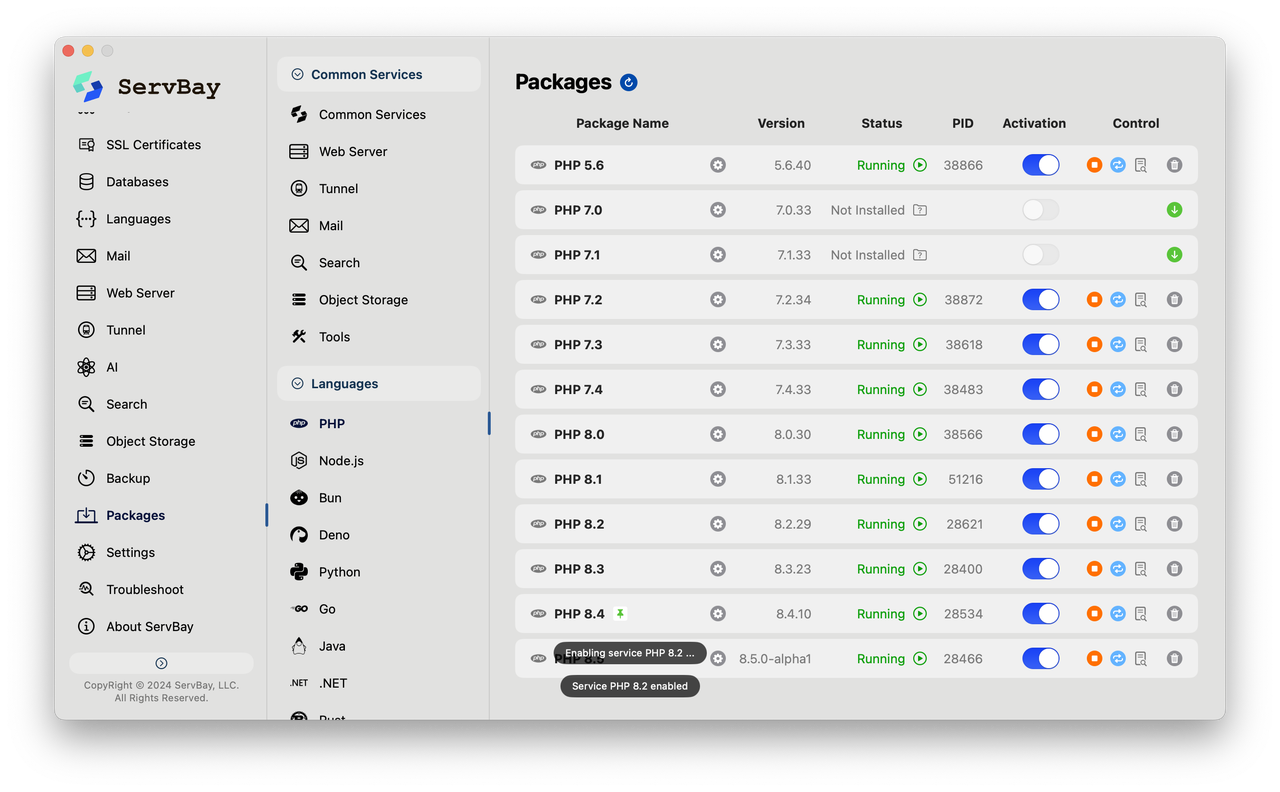Image resolution: width=1280 pixels, height=792 pixels.
Task: Turn off PHP 7.3 activation switch
Action: 1040,345
